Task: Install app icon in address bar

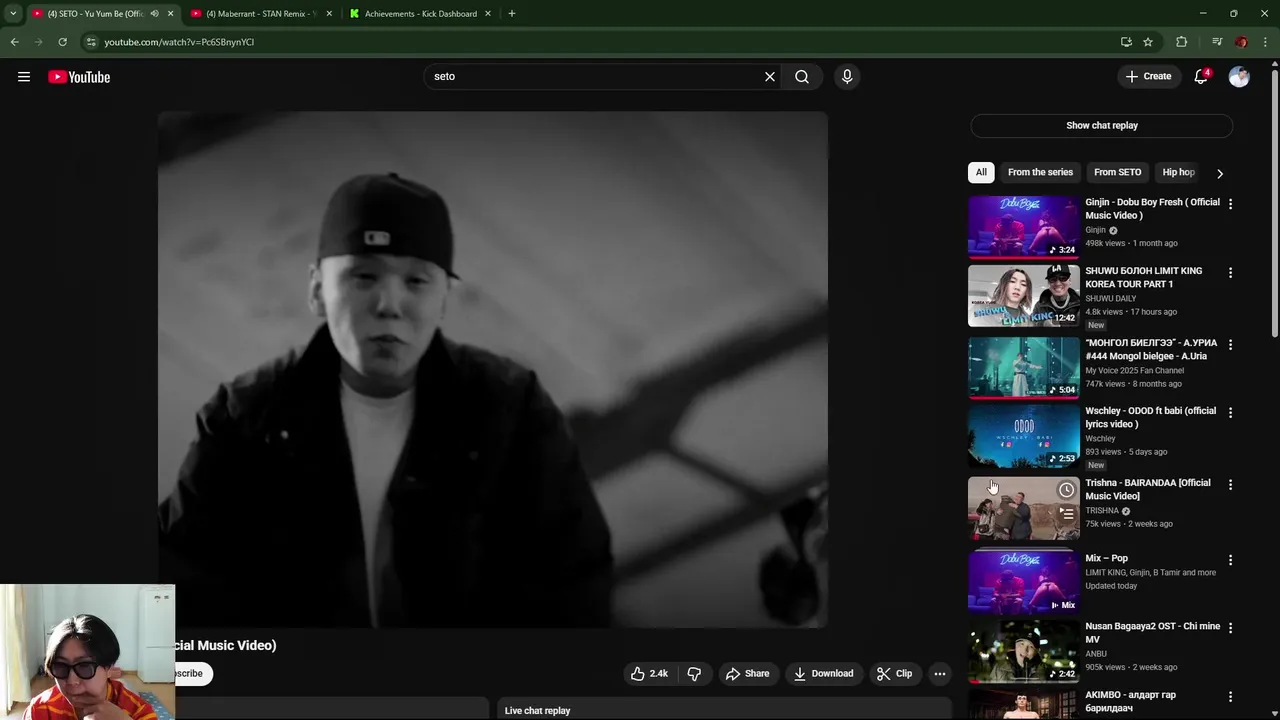Action: (1126, 42)
